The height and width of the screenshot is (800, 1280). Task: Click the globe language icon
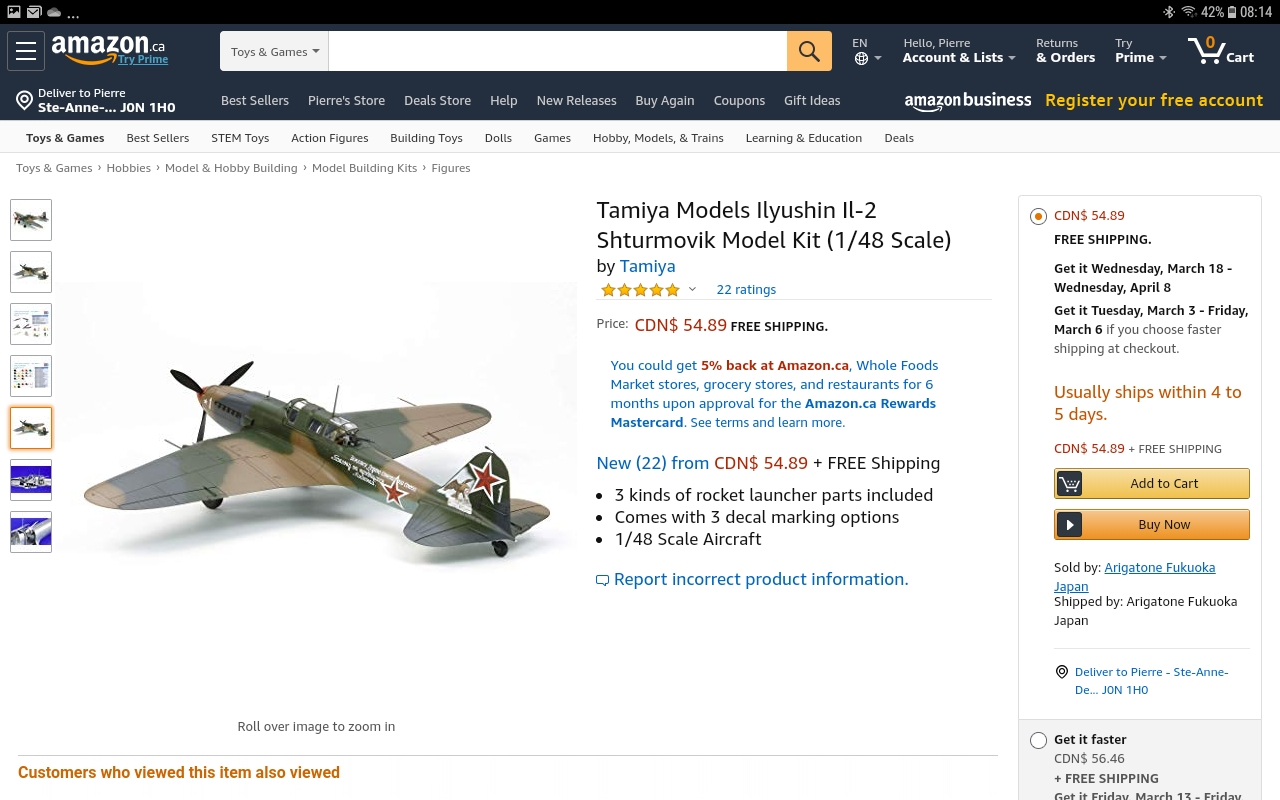pyautogui.click(x=861, y=59)
